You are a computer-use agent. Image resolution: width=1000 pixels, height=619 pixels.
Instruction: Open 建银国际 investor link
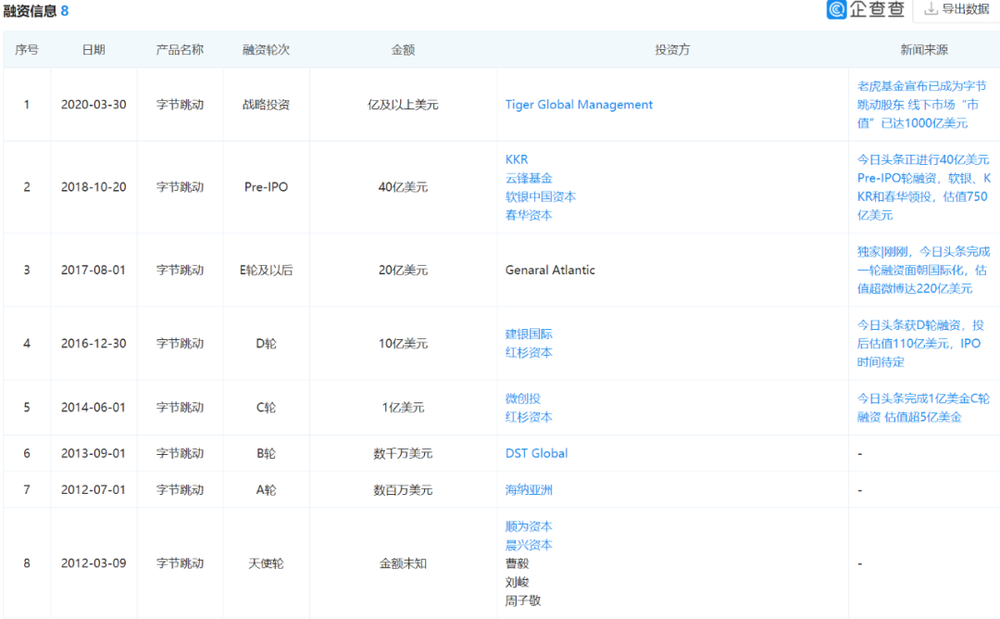[x=528, y=334]
